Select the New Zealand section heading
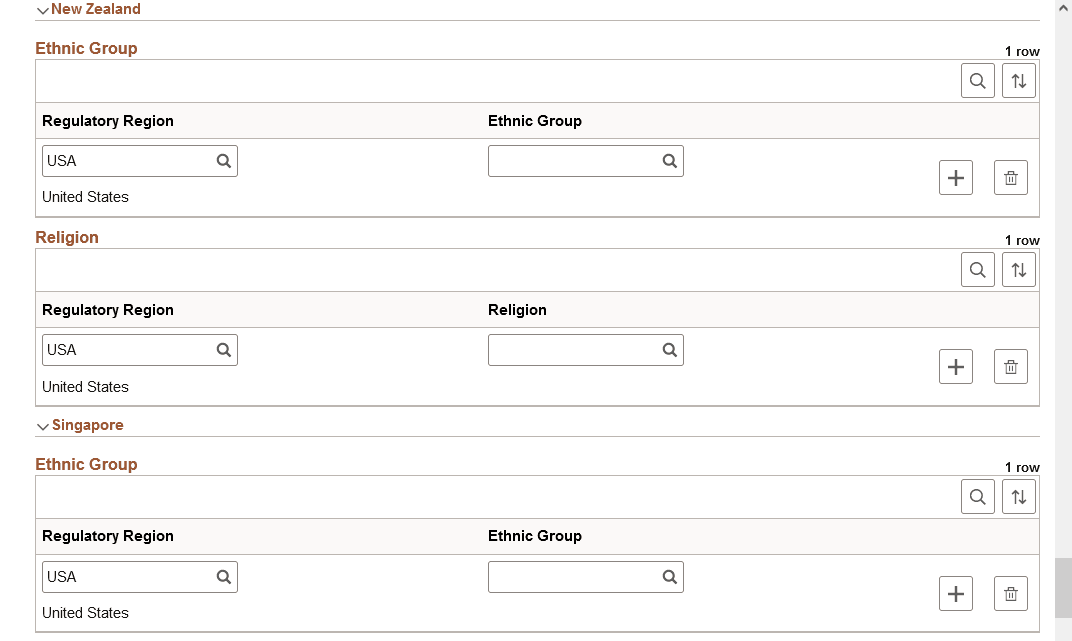Image resolution: width=1072 pixels, height=641 pixels. coord(96,9)
